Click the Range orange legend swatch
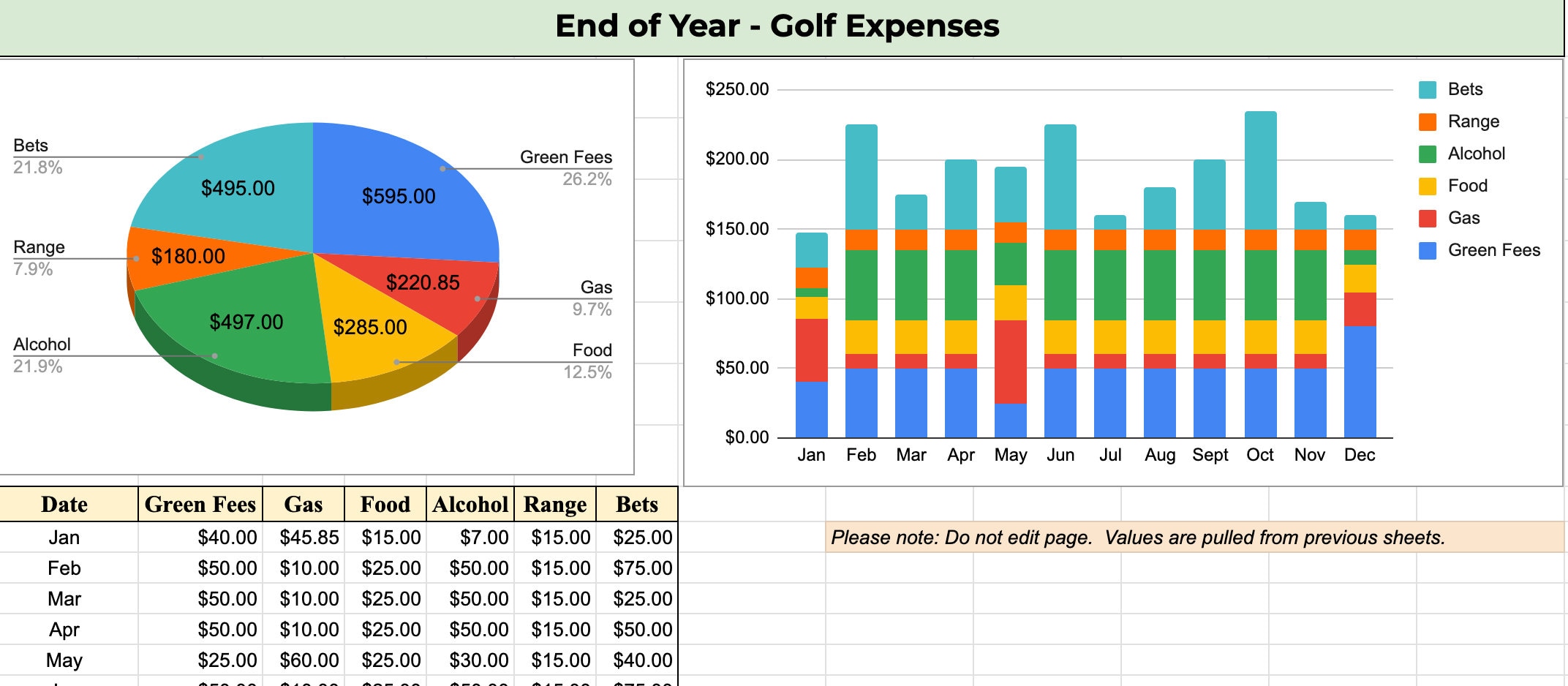Image resolution: width=1568 pixels, height=686 pixels. pos(1428,121)
